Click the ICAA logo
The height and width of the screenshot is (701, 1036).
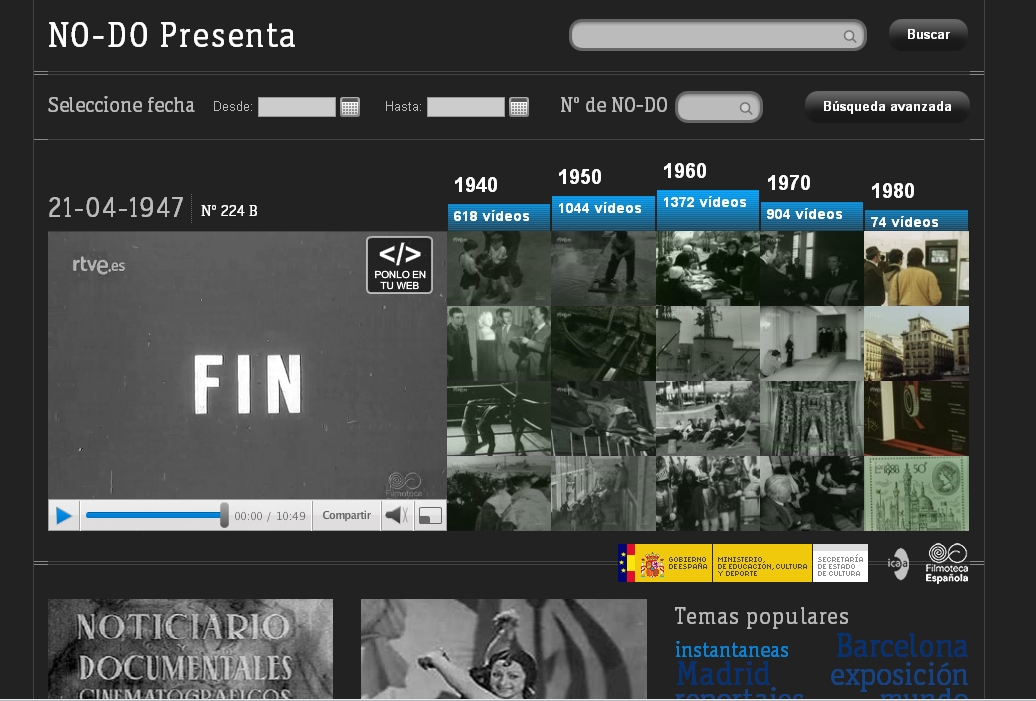[898, 564]
